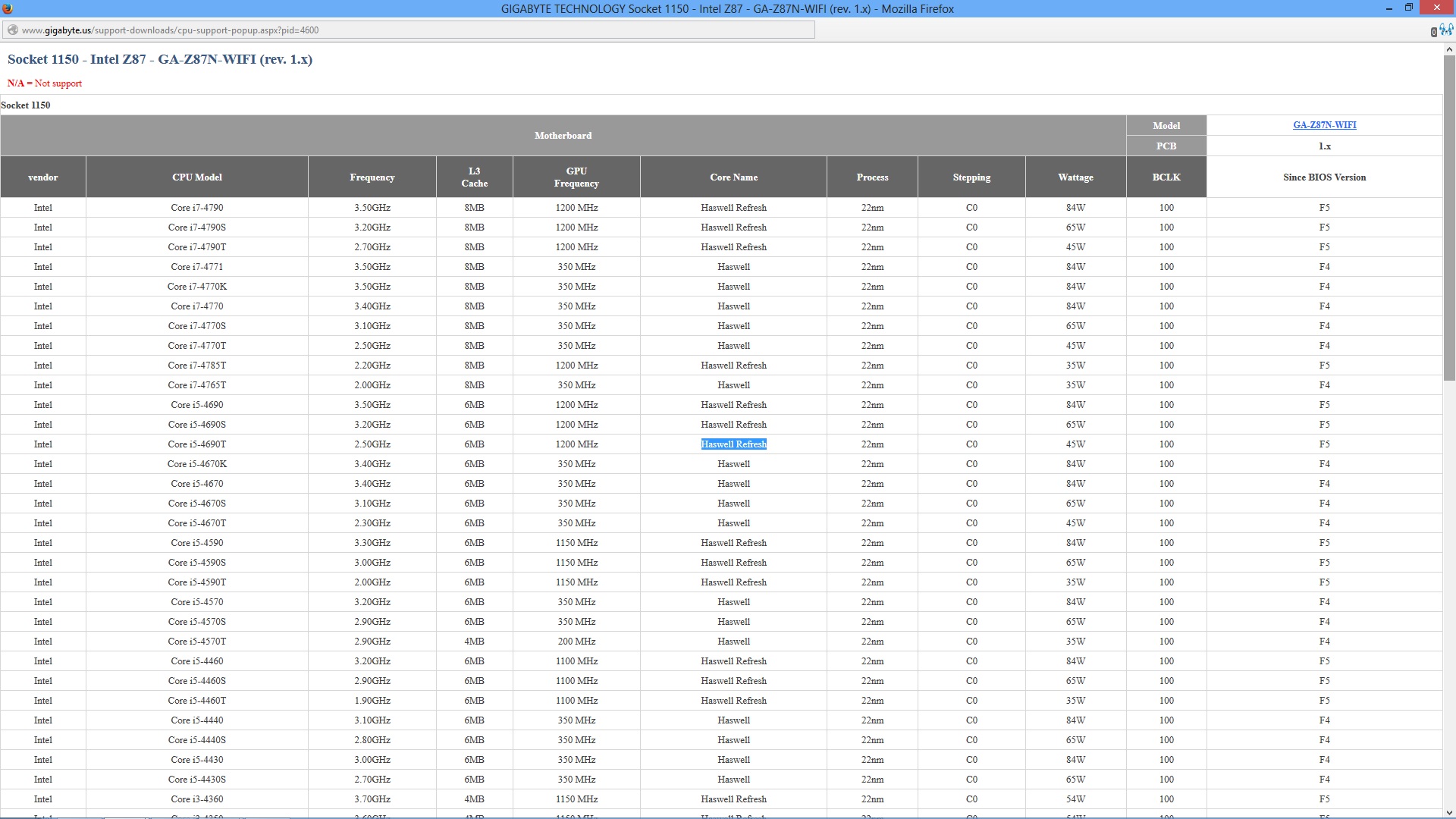Click the 'BCLK' column header
The height and width of the screenshot is (819, 1456).
point(1166,177)
